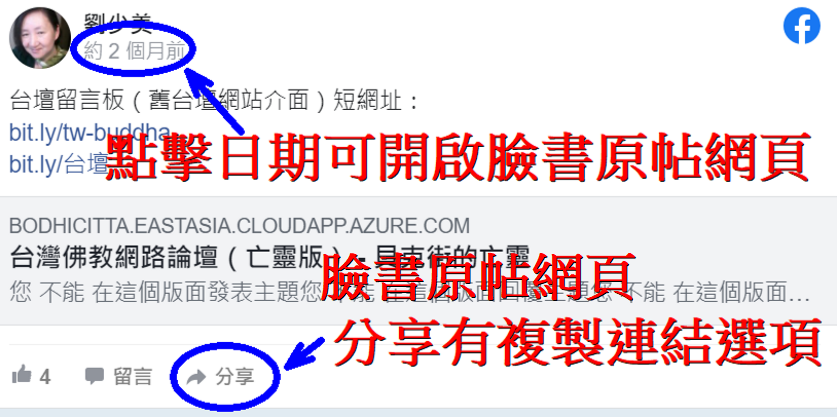The height and width of the screenshot is (417, 837).
Task: Open the bit.ly/台壇 short link
Action: click(59, 165)
